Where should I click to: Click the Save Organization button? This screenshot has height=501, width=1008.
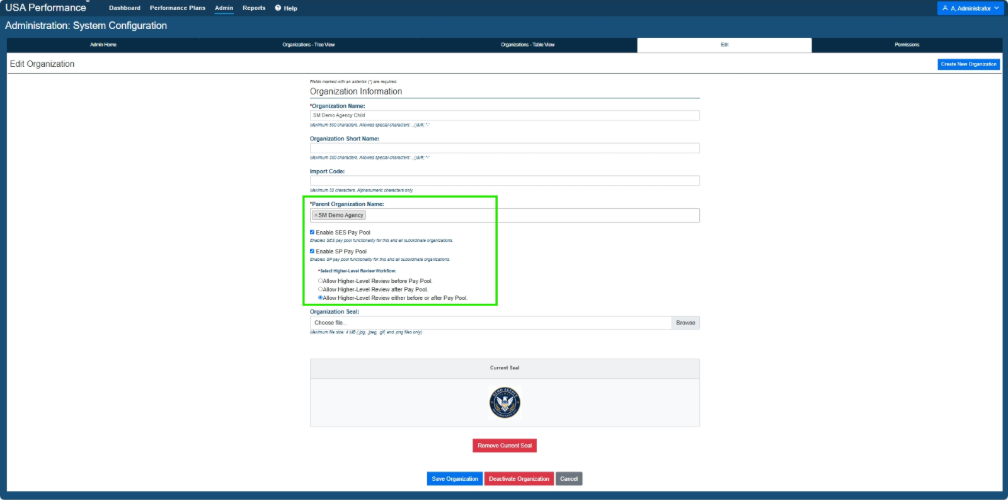[454, 479]
